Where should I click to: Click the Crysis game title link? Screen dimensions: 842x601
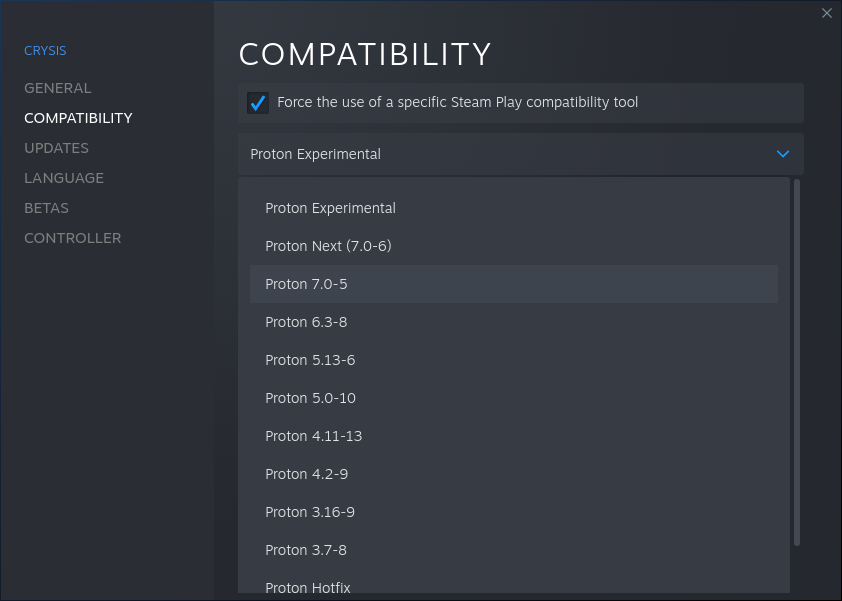click(x=45, y=50)
